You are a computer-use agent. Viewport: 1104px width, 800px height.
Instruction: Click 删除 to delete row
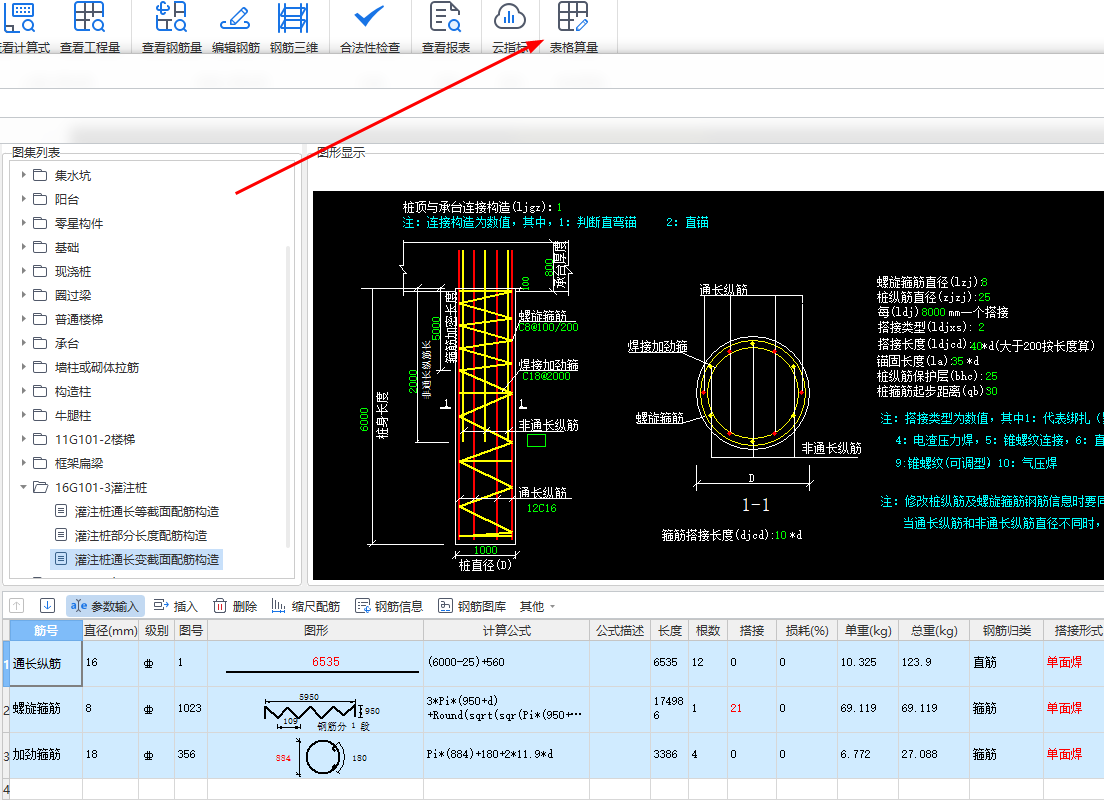click(x=235, y=606)
